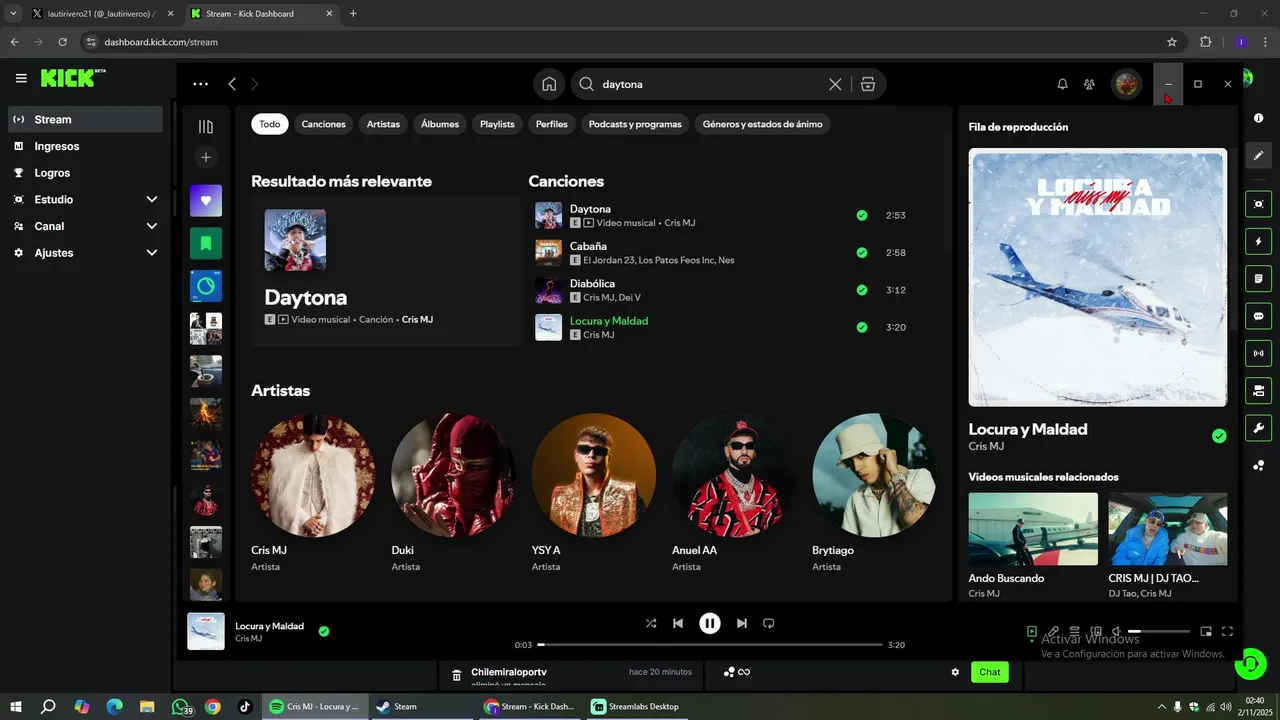Toggle the Now Playing view icon
The height and width of the screenshot is (720, 1280).
point(1032,632)
